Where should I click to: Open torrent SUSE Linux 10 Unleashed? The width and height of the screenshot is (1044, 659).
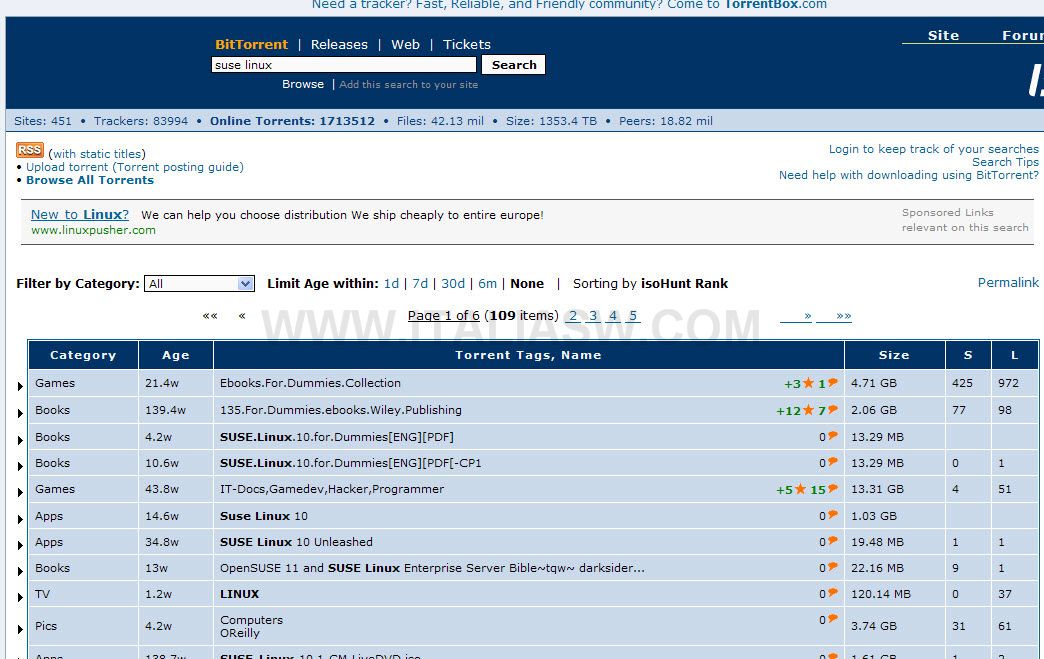296,542
